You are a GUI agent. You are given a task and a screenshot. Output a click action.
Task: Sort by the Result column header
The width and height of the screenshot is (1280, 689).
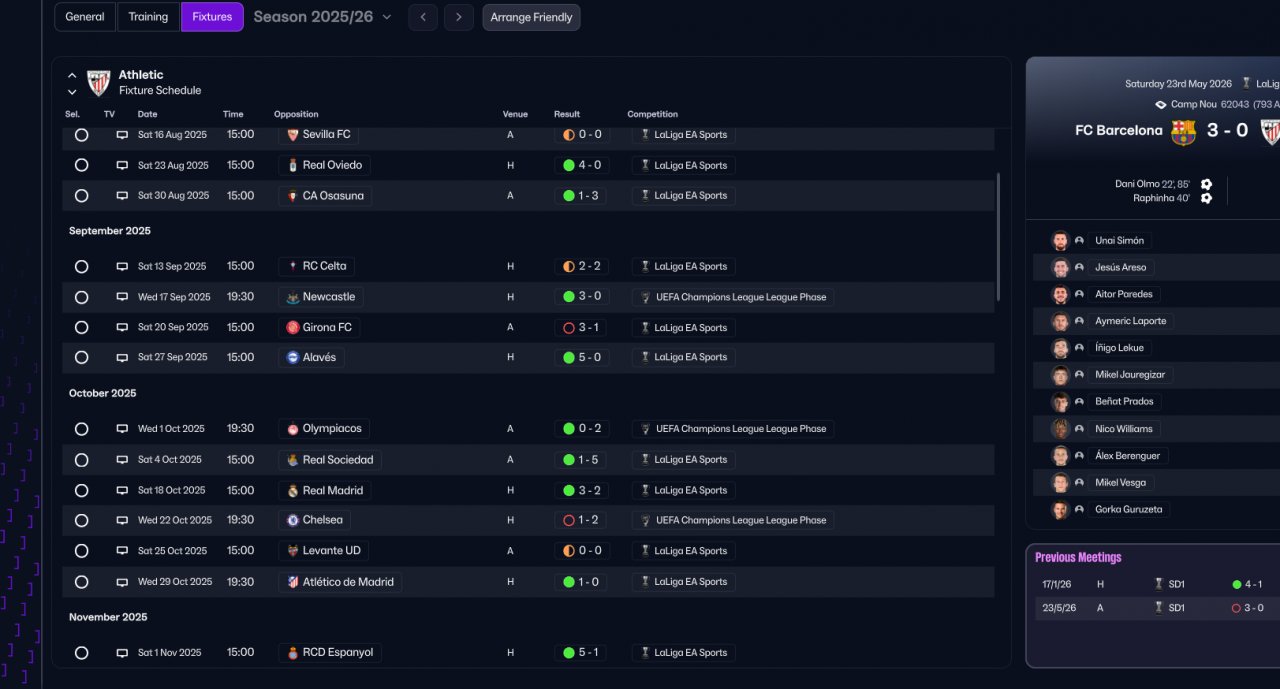(567, 114)
